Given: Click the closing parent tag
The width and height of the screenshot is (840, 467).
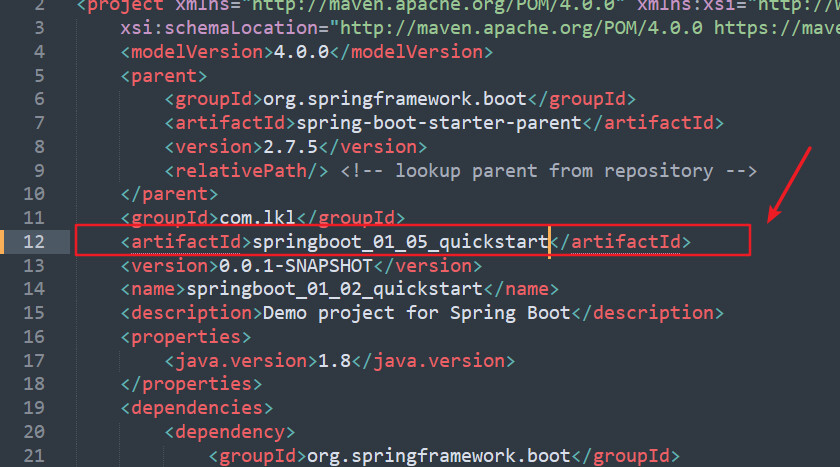Looking at the screenshot, I should click(169, 194).
